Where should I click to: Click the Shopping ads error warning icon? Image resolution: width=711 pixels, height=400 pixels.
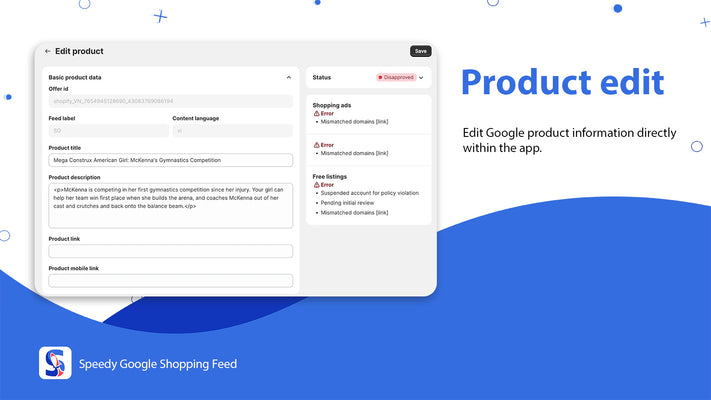[316, 113]
